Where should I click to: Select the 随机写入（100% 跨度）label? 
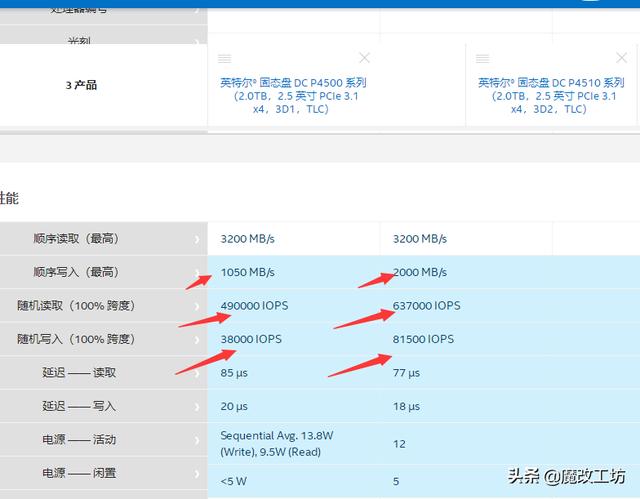click(76, 339)
